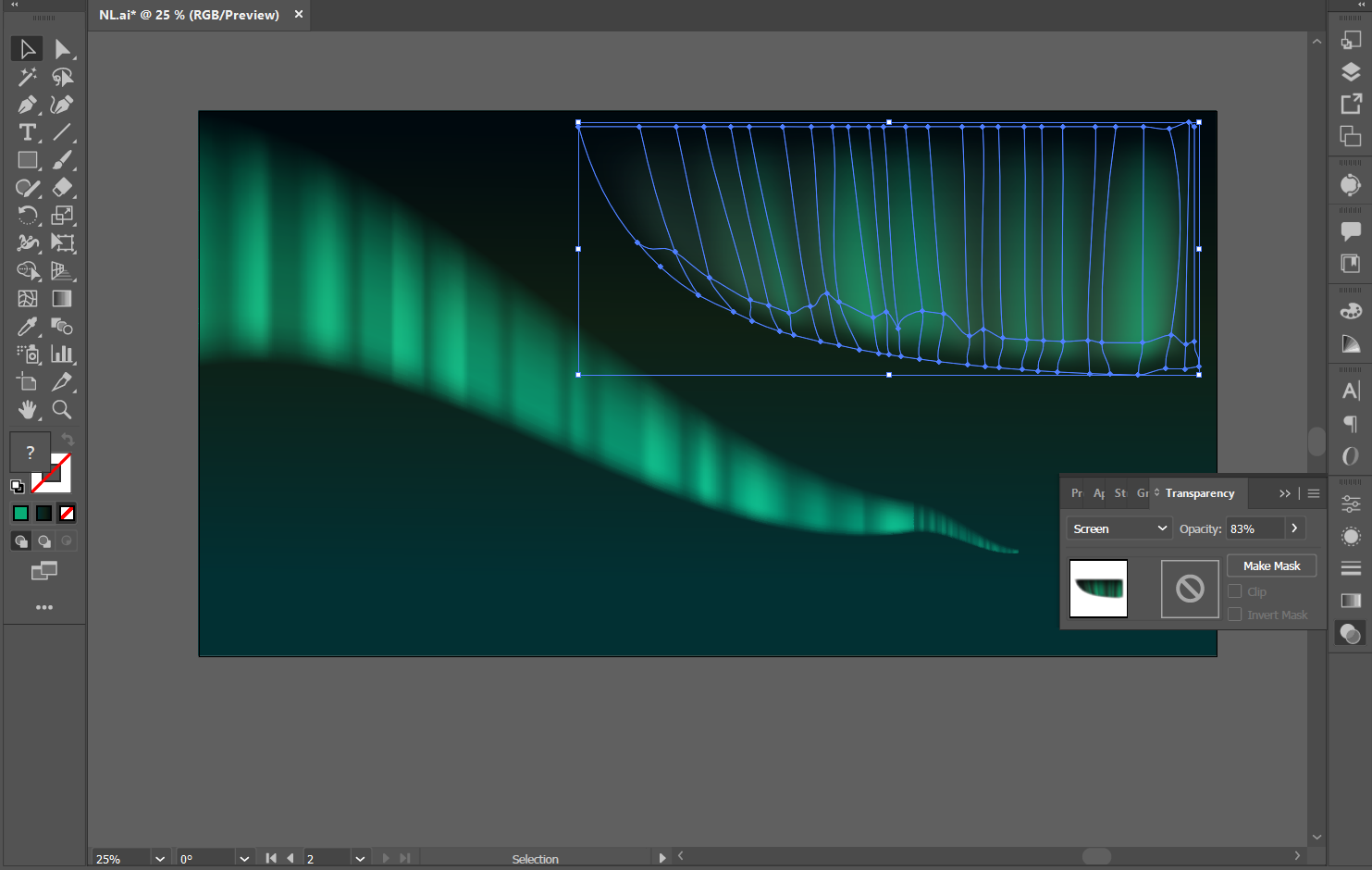This screenshot has height=870, width=1372.
Task: Activate the Type tool
Action: click(27, 132)
